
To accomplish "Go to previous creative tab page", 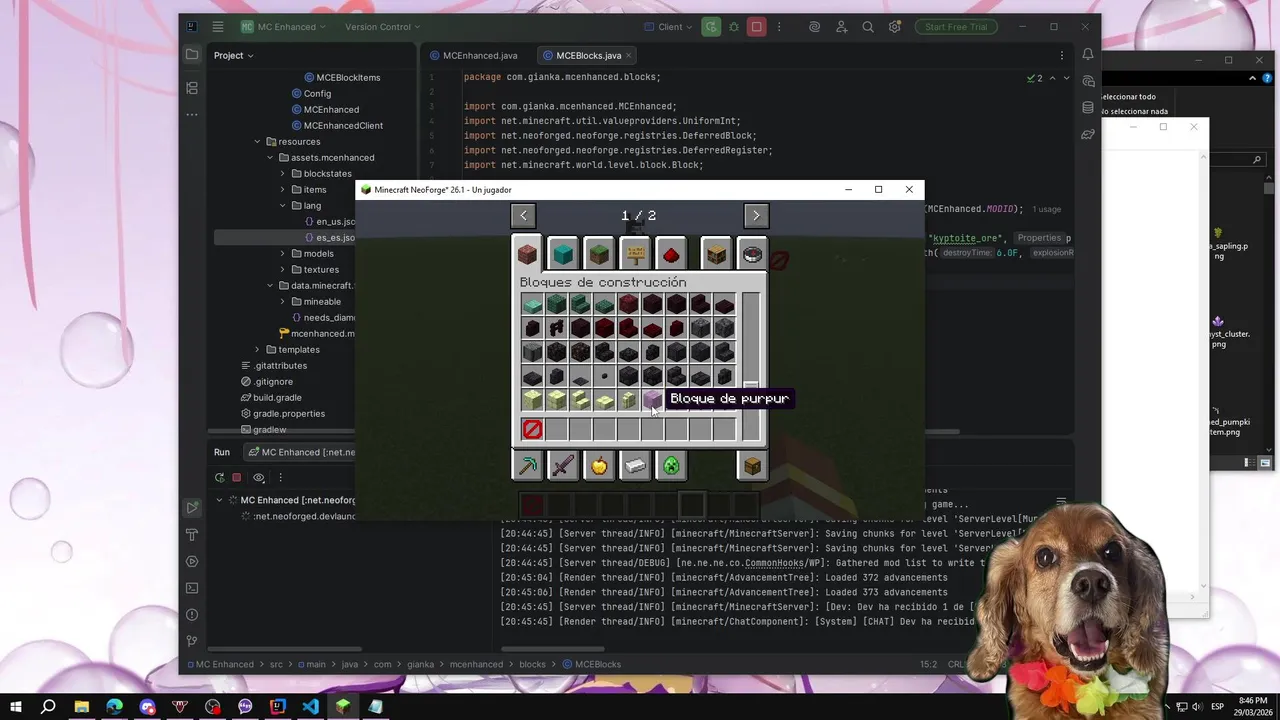I will coord(523,215).
